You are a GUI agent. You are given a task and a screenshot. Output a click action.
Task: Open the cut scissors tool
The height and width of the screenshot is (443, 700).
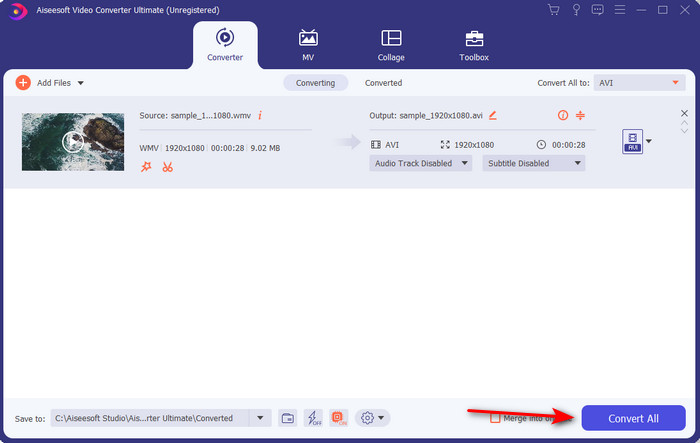pyautogui.click(x=167, y=167)
